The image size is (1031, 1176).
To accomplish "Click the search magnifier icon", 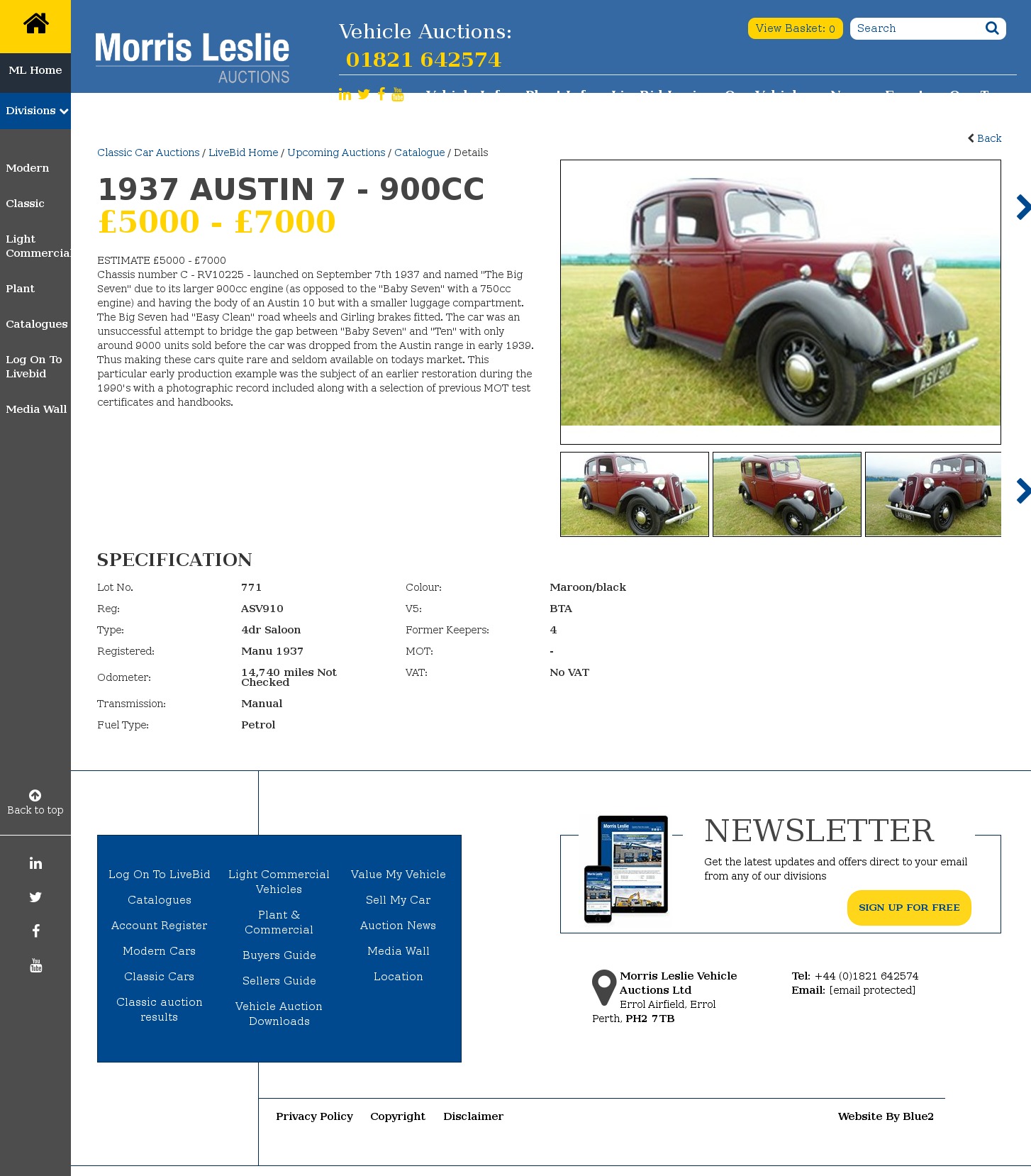I will 992,28.
